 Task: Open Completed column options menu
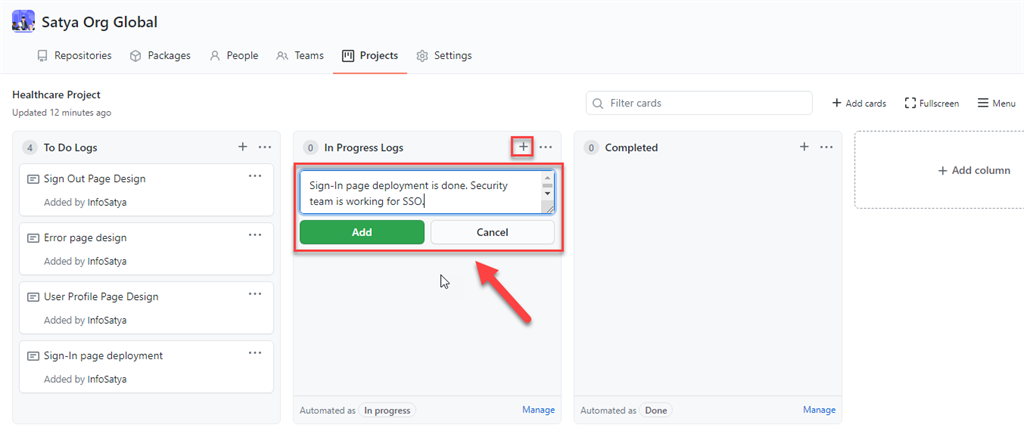(x=827, y=147)
